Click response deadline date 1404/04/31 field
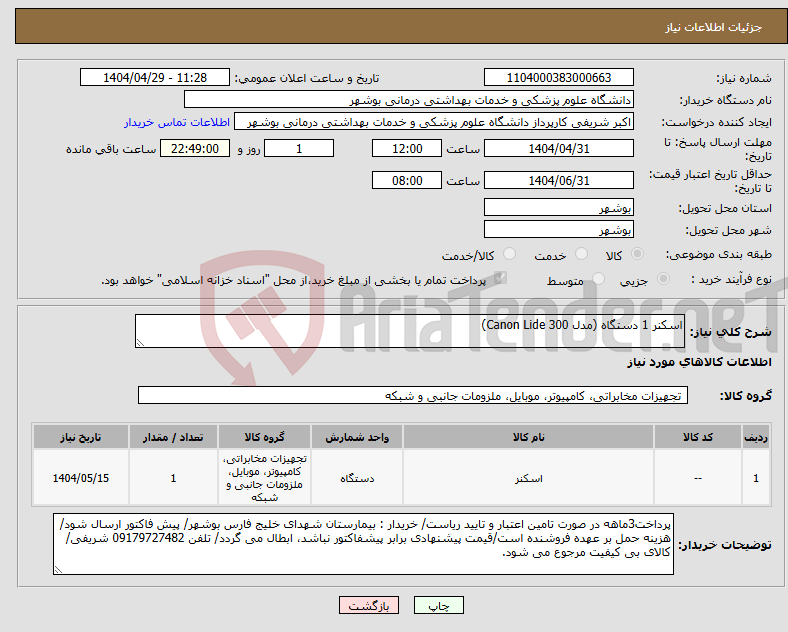 pyautogui.click(x=558, y=148)
